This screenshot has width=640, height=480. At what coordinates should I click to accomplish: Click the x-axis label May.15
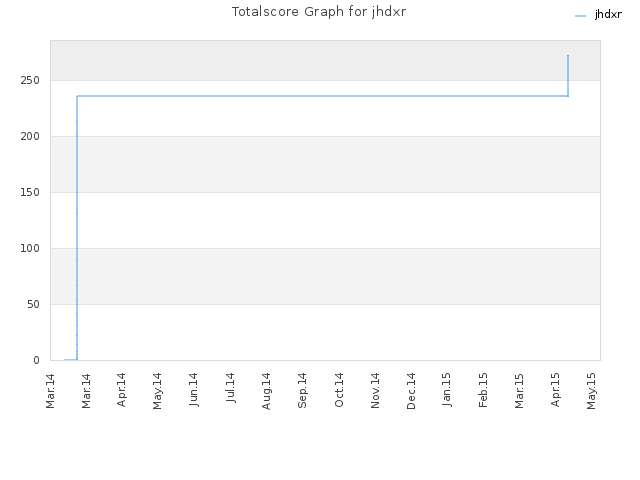click(x=591, y=391)
